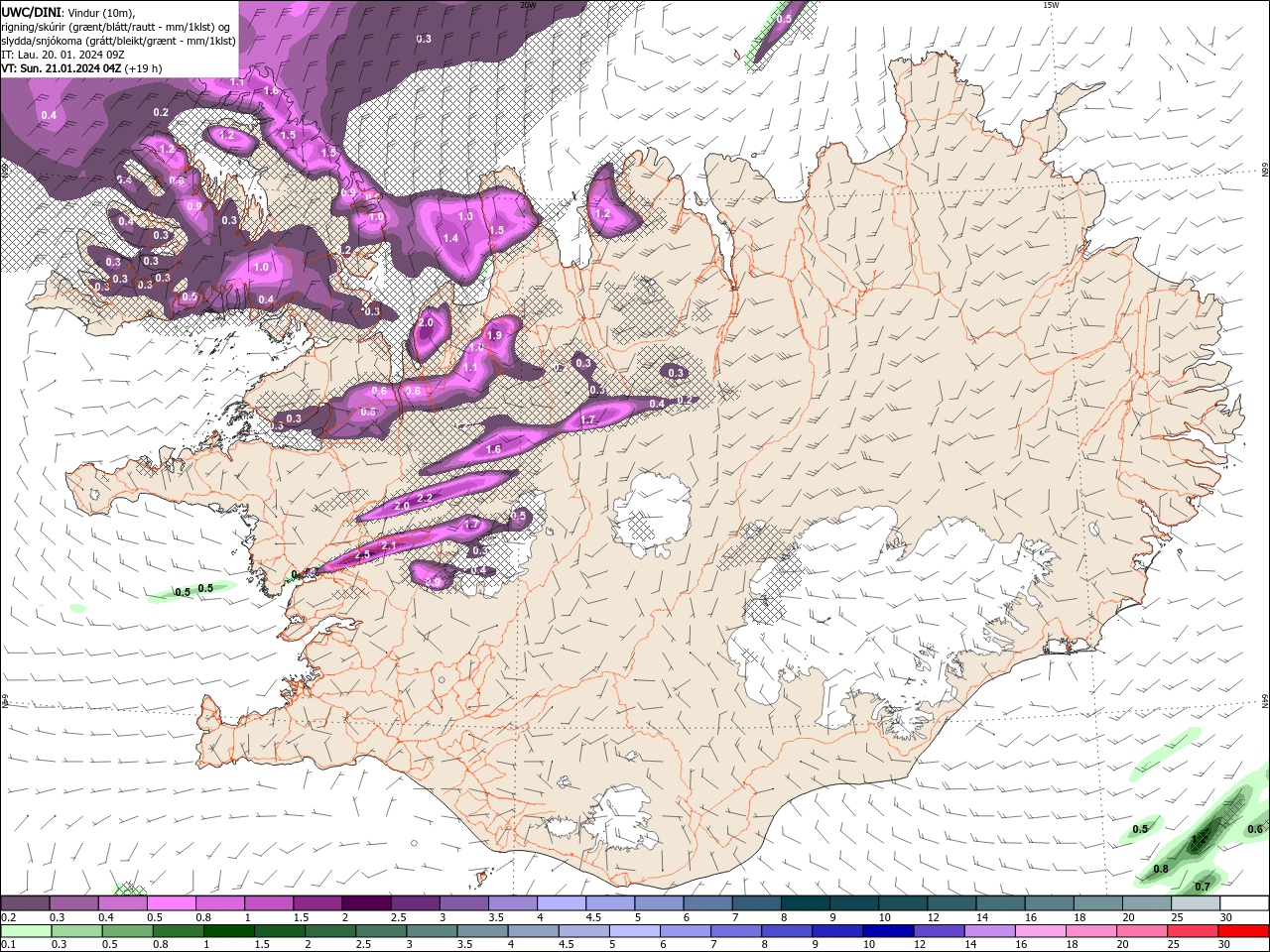Click the '1.9' snowfall value on the map
Screen dimensions: 1270x952
click(x=495, y=336)
